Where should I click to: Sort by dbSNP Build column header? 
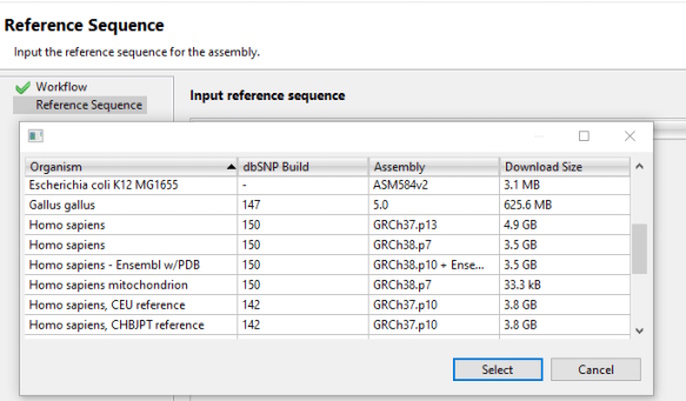pyautogui.click(x=303, y=167)
